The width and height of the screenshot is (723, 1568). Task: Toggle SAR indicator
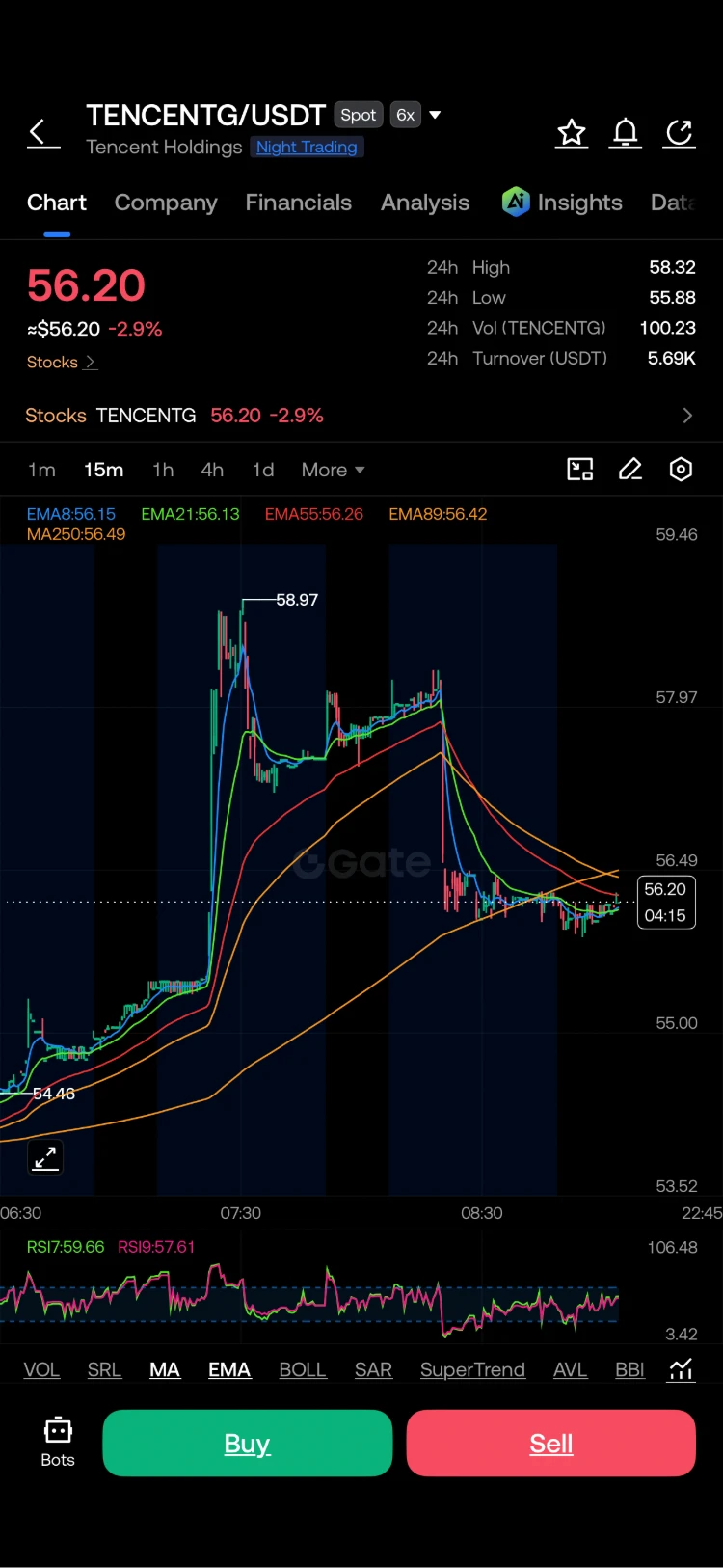point(373,1369)
